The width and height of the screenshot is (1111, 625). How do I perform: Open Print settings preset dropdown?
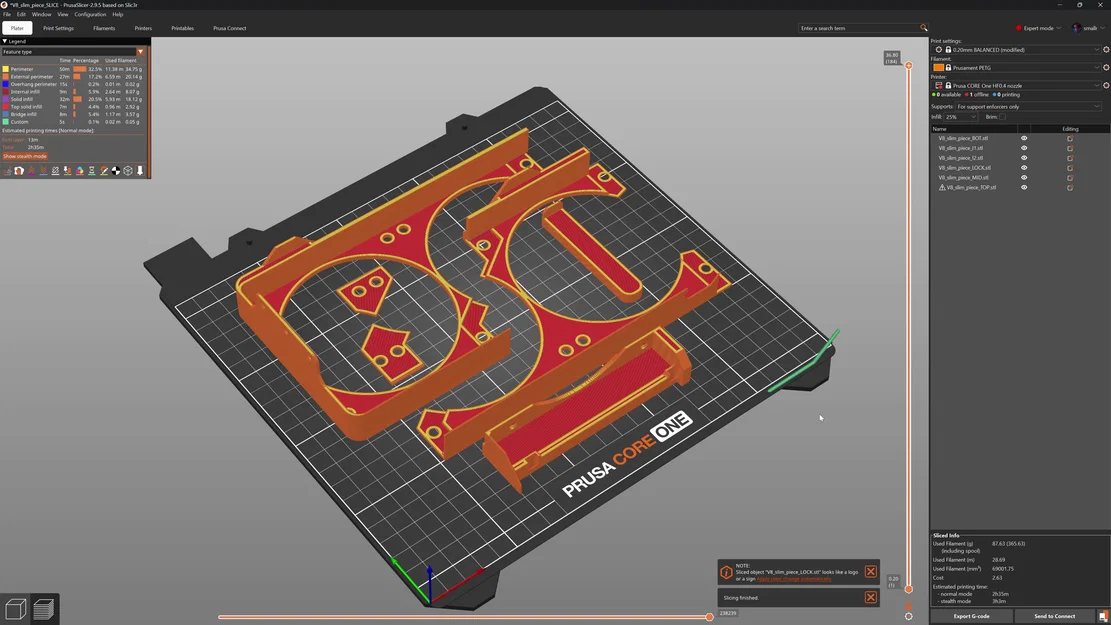click(1016, 50)
